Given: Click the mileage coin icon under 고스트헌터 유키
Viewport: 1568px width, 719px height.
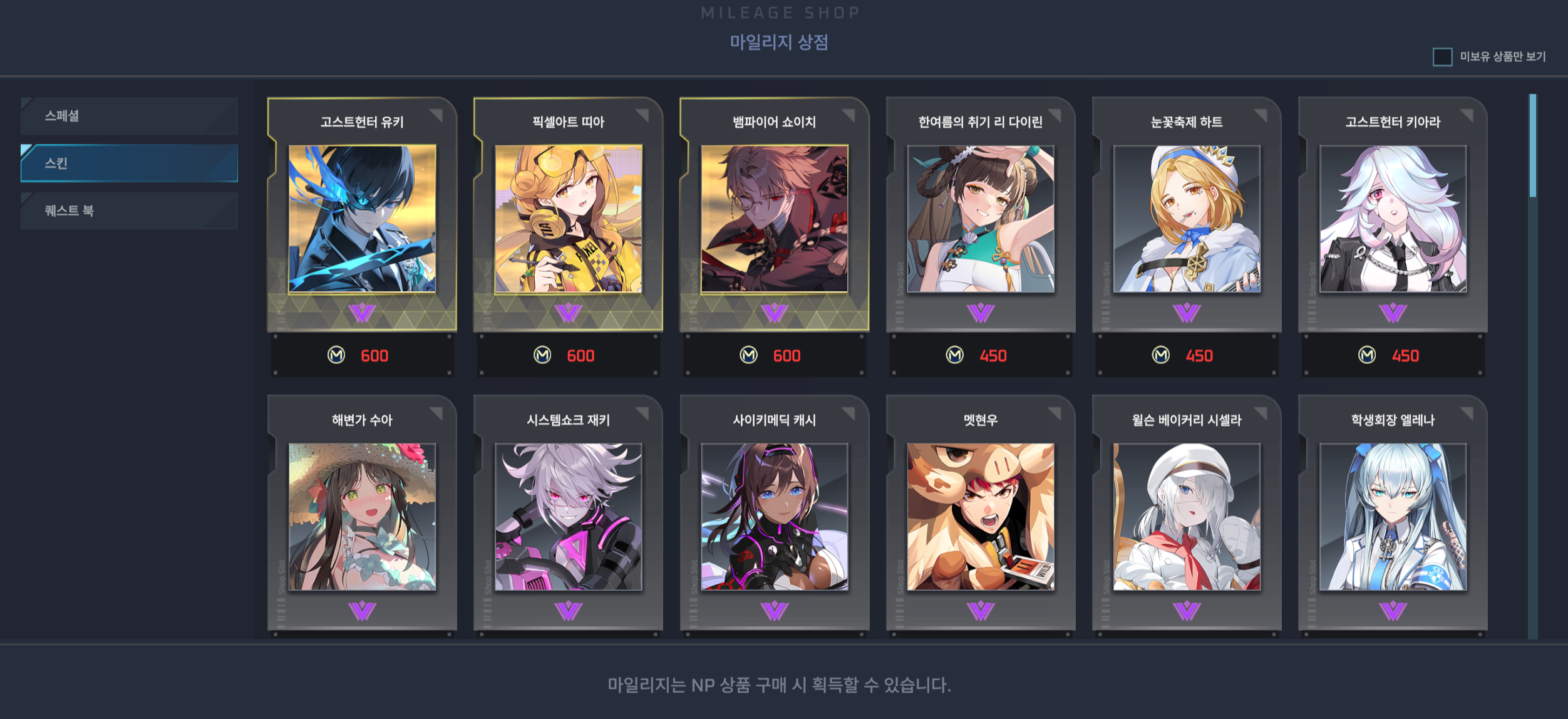Looking at the screenshot, I should pyautogui.click(x=336, y=355).
